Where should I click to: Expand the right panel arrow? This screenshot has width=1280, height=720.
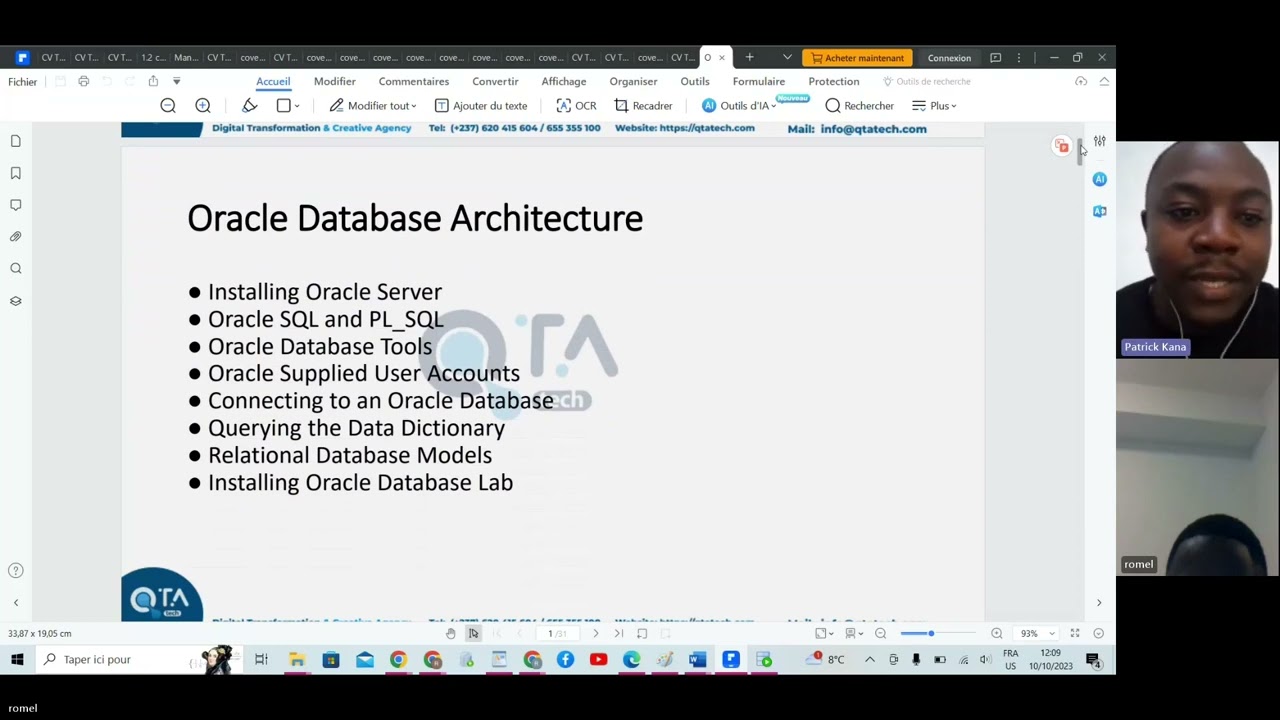[x=1099, y=603]
